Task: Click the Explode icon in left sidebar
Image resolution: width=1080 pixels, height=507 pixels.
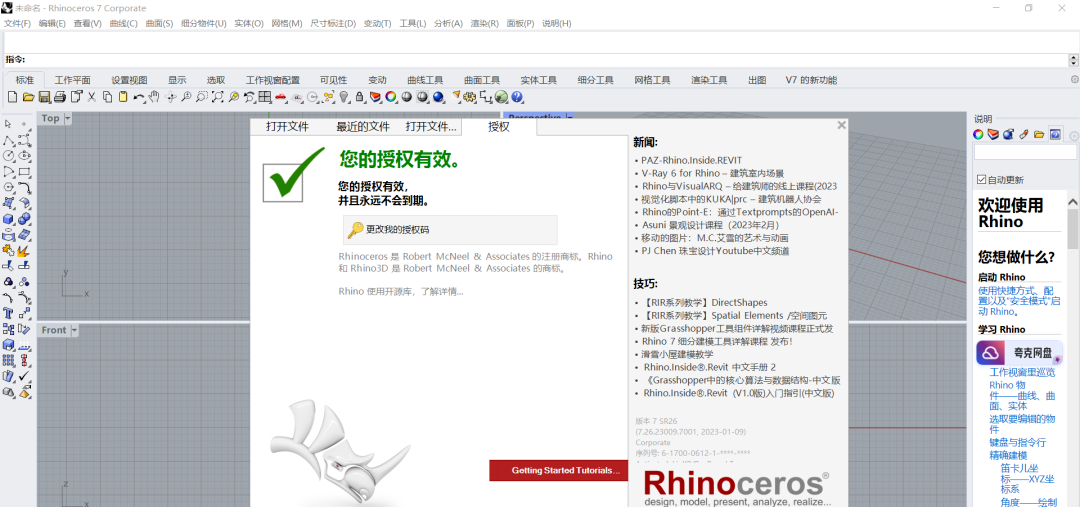Action: coord(25,251)
